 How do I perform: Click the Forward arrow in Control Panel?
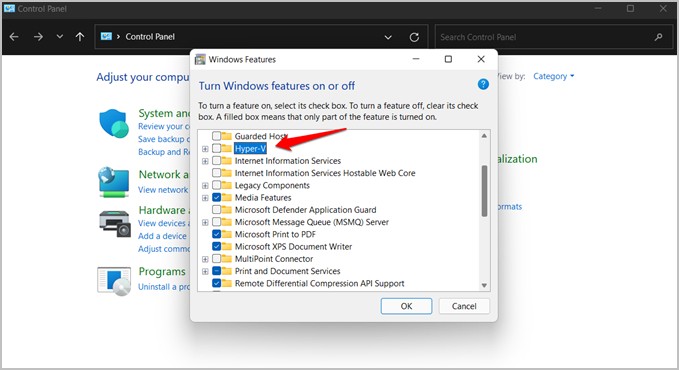(x=38, y=37)
